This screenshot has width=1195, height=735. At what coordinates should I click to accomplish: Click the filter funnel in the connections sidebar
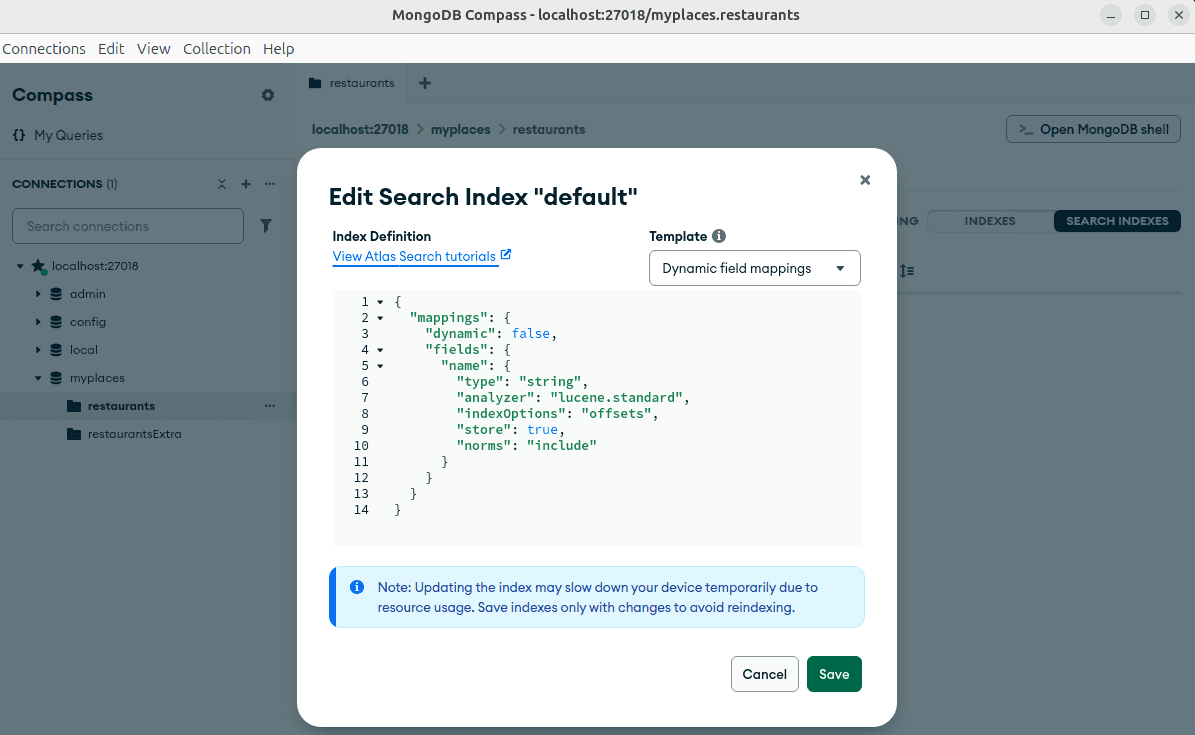click(265, 226)
